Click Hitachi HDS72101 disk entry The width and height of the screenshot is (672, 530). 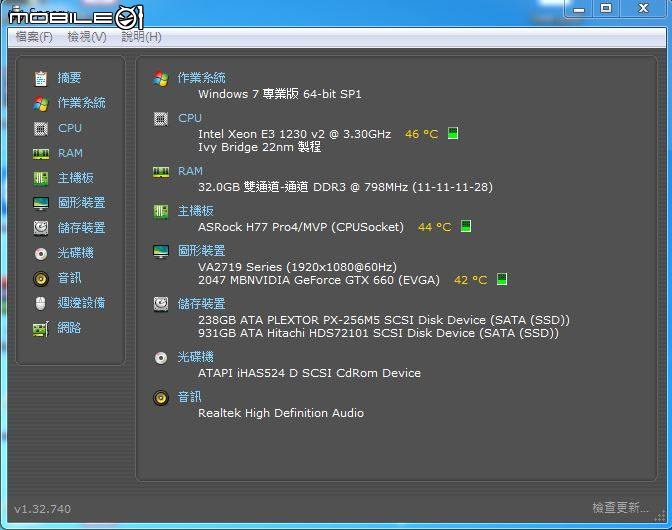[378, 333]
